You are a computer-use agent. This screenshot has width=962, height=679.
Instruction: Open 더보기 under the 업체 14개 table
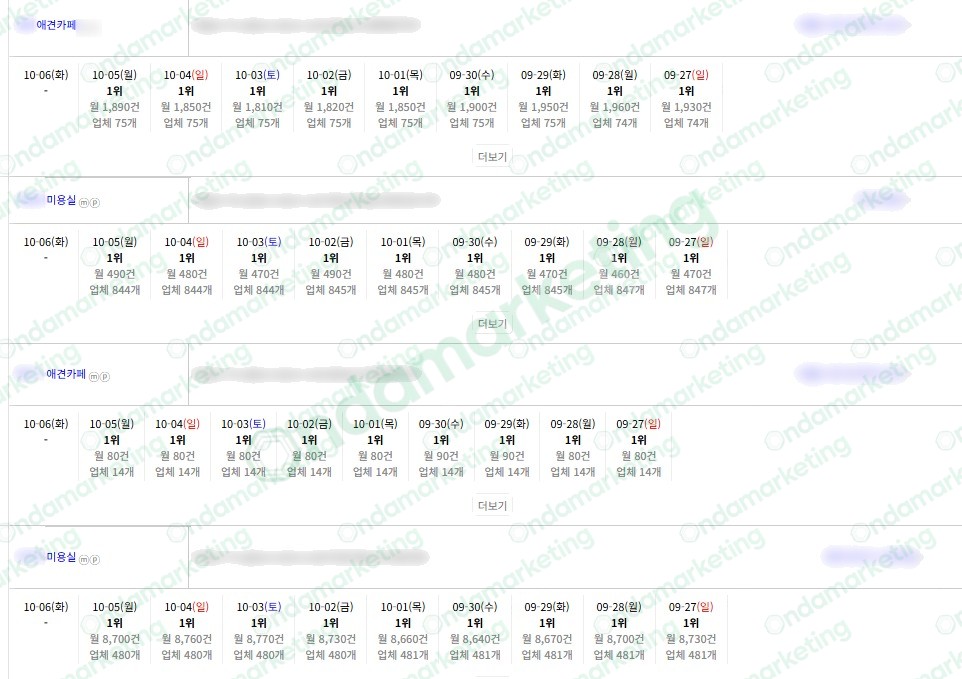pyautogui.click(x=493, y=506)
